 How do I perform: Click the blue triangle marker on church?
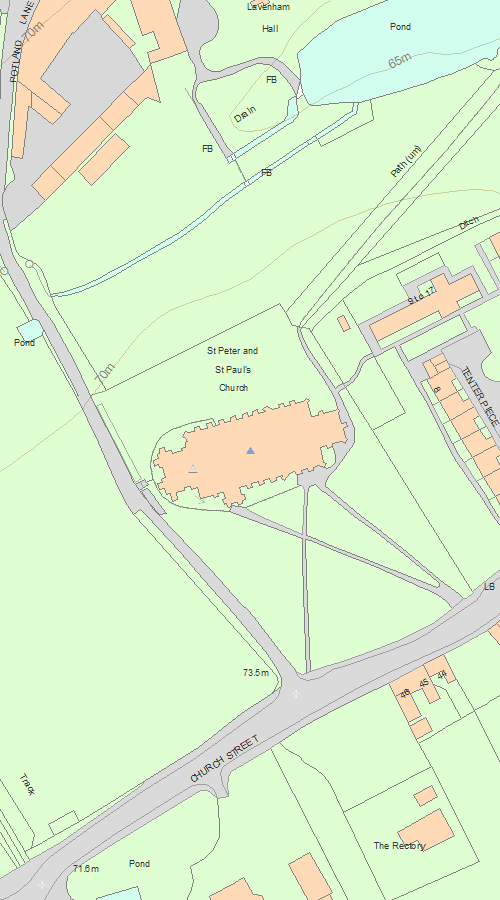[x=250, y=451]
